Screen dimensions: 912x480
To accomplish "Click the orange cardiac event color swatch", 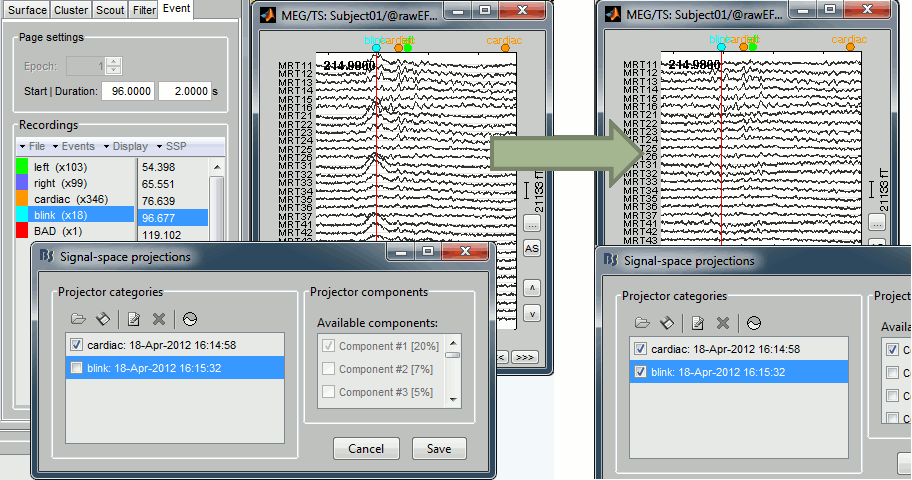I will pos(24,199).
